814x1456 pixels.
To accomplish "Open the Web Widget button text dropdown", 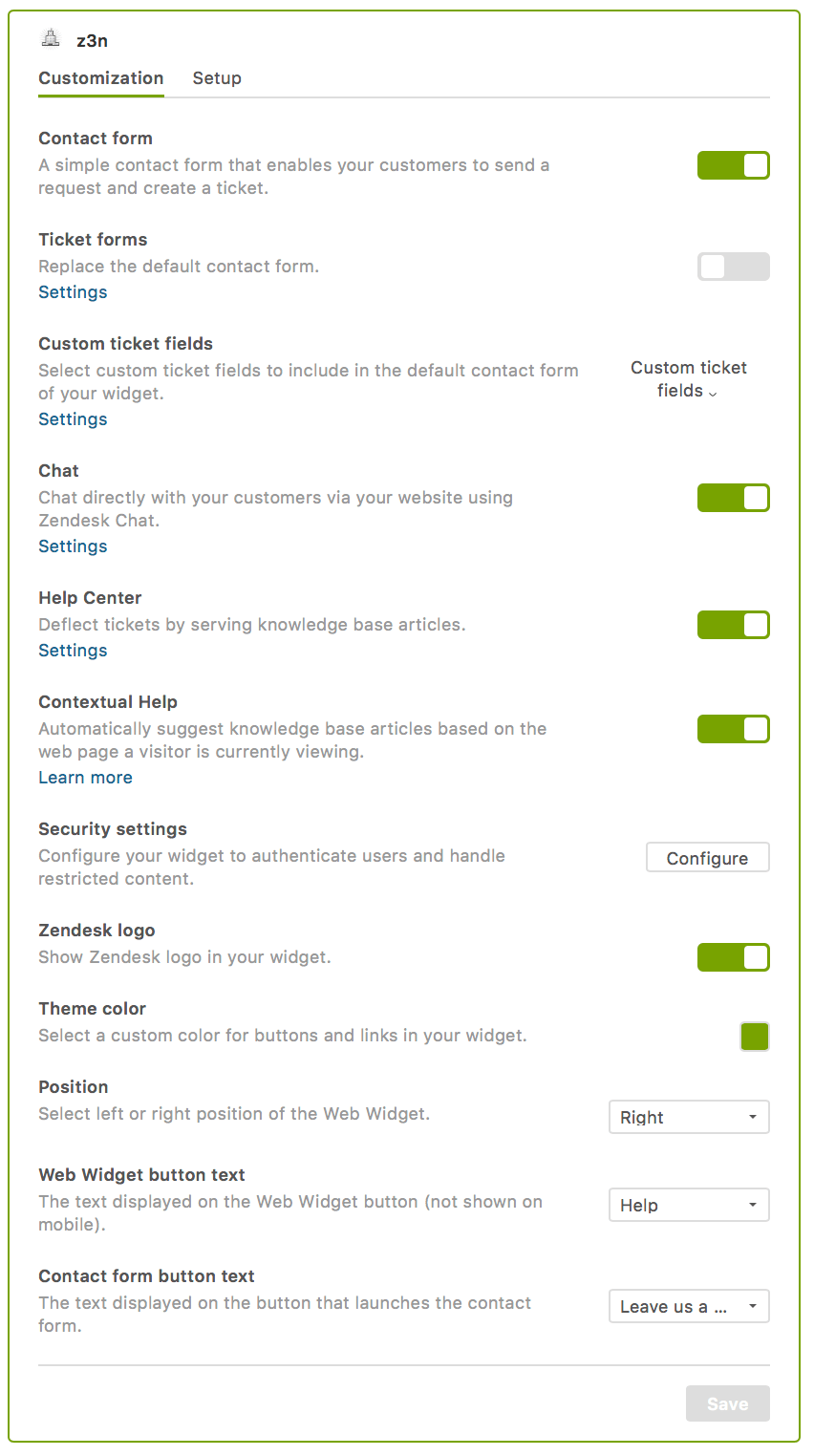I will [x=688, y=1205].
